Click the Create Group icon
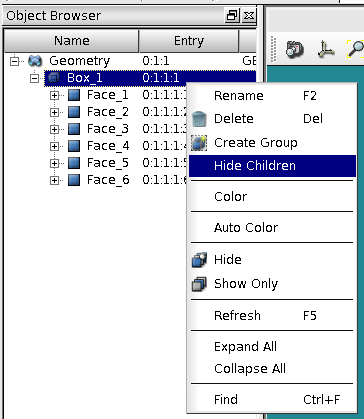The height and width of the screenshot is (419, 364). coord(199,143)
